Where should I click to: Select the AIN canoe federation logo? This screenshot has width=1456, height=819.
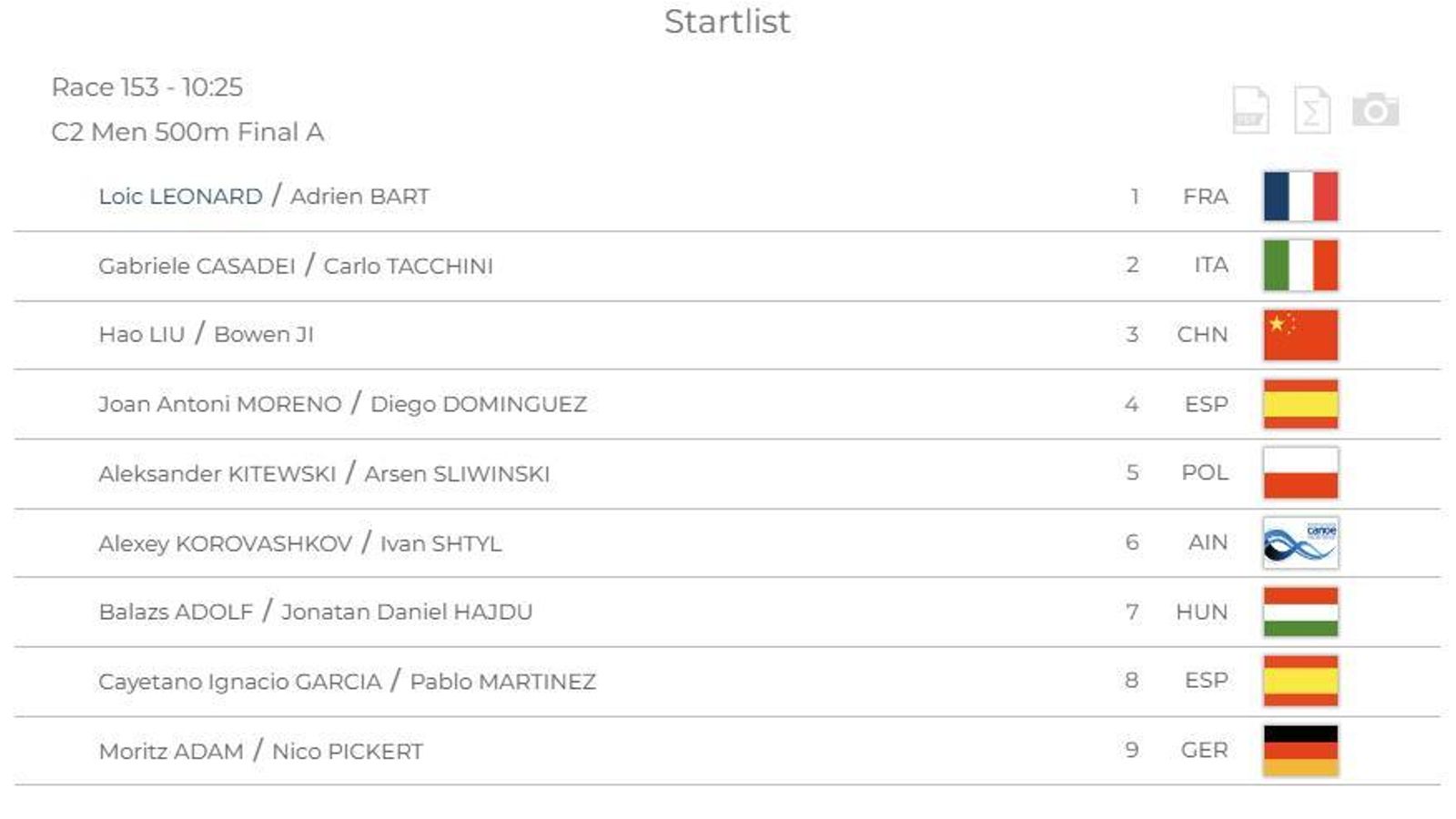[1300, 542]
